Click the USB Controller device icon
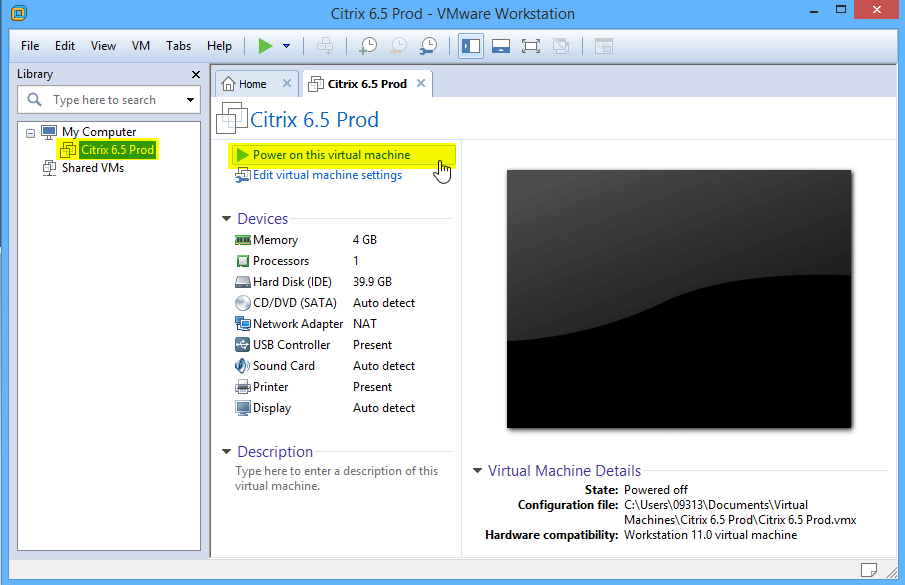The image size is (905, 585). pos(243,345)
